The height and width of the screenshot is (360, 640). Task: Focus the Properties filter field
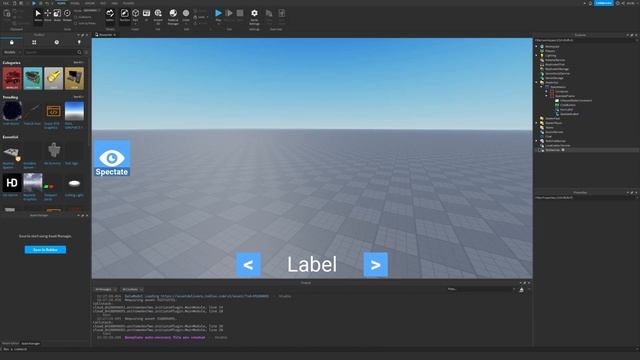[586, 198]
